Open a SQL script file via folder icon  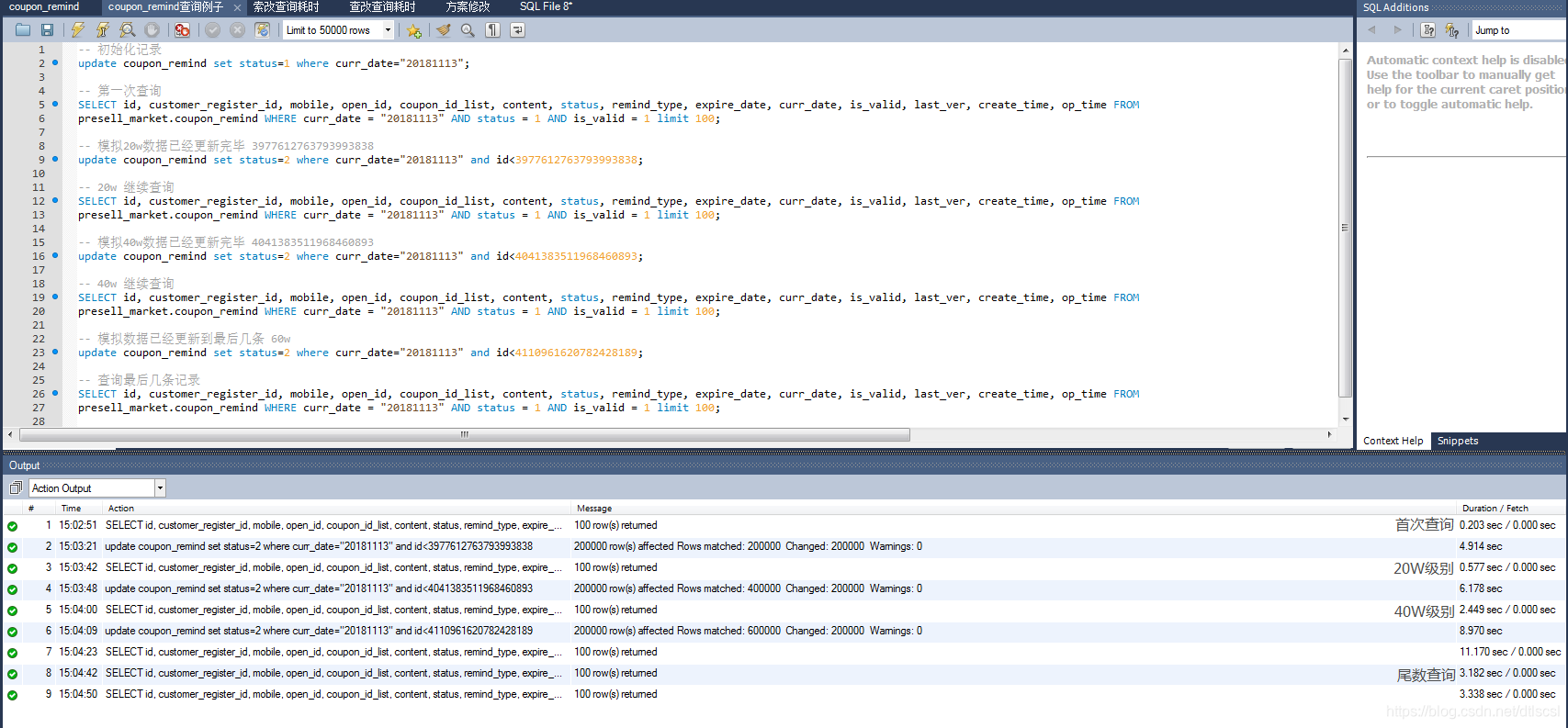[x=23, y=30]
